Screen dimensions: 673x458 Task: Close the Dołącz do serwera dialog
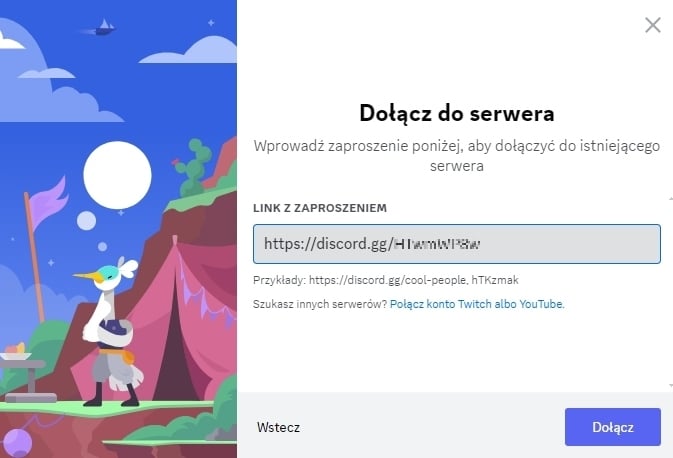[x=652, y=25]
